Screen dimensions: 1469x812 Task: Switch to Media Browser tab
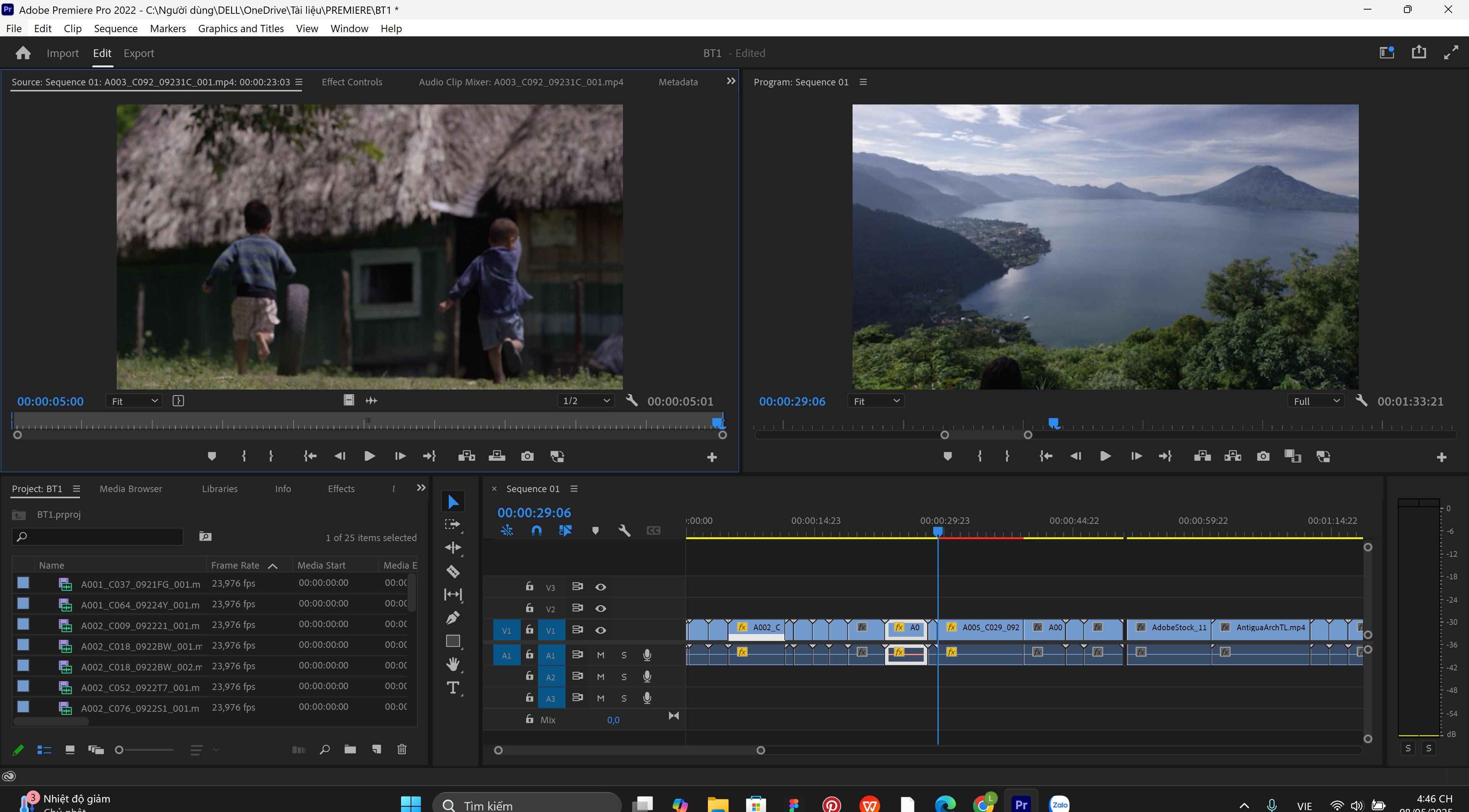coord(130,489)
